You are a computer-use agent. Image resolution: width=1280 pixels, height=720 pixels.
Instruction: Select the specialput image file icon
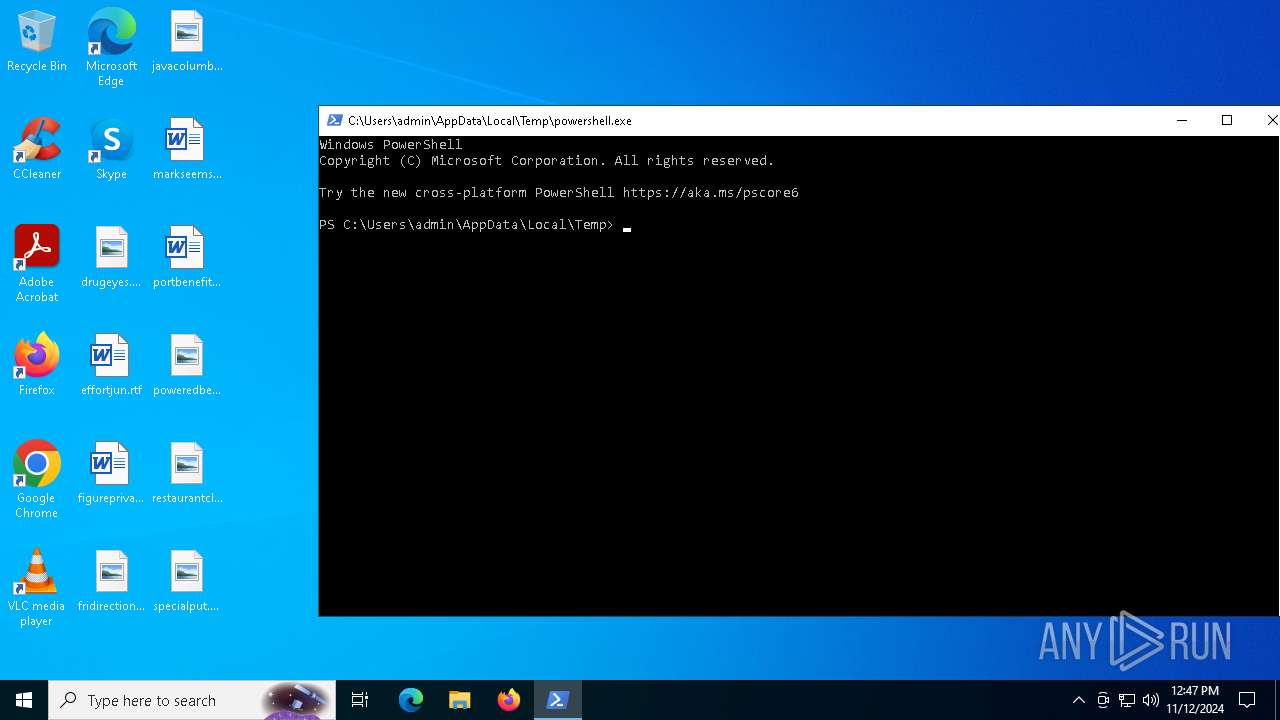(x=187, y=582)
